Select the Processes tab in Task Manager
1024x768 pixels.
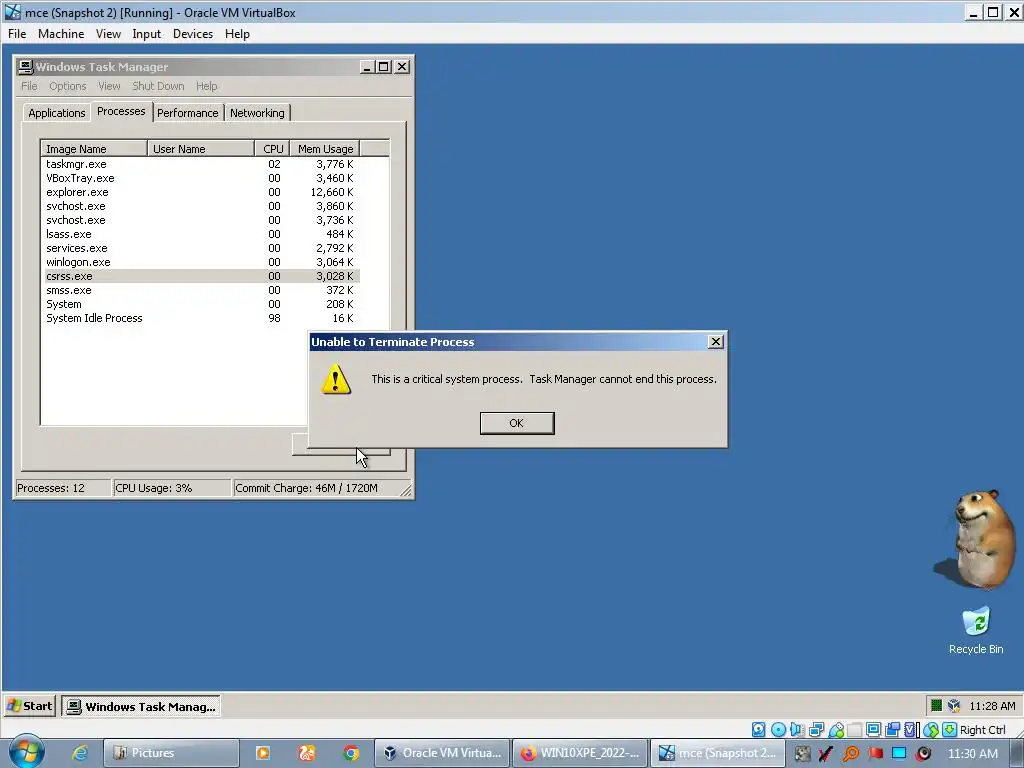[121, 111]
